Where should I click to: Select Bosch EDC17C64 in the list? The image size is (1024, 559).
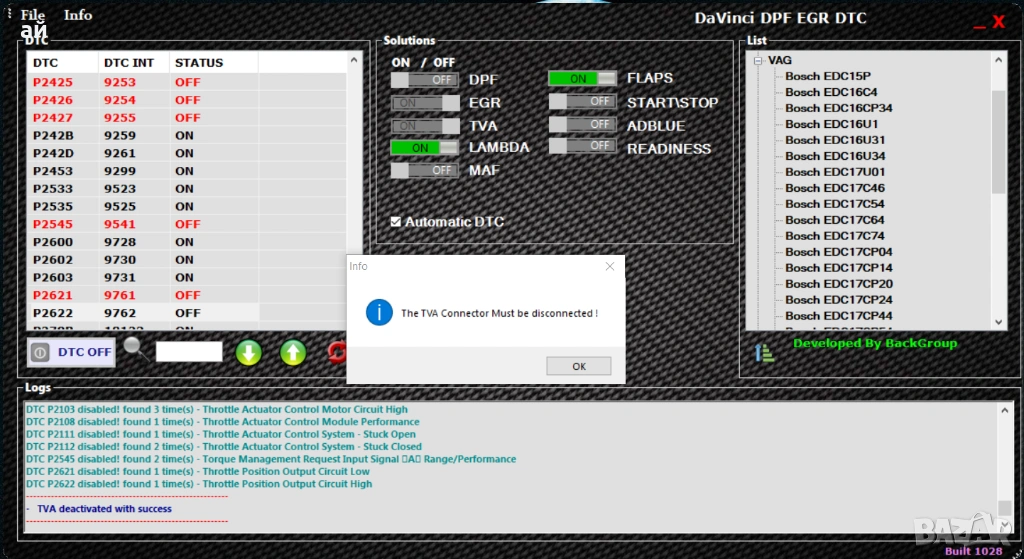tap(835, 220)
